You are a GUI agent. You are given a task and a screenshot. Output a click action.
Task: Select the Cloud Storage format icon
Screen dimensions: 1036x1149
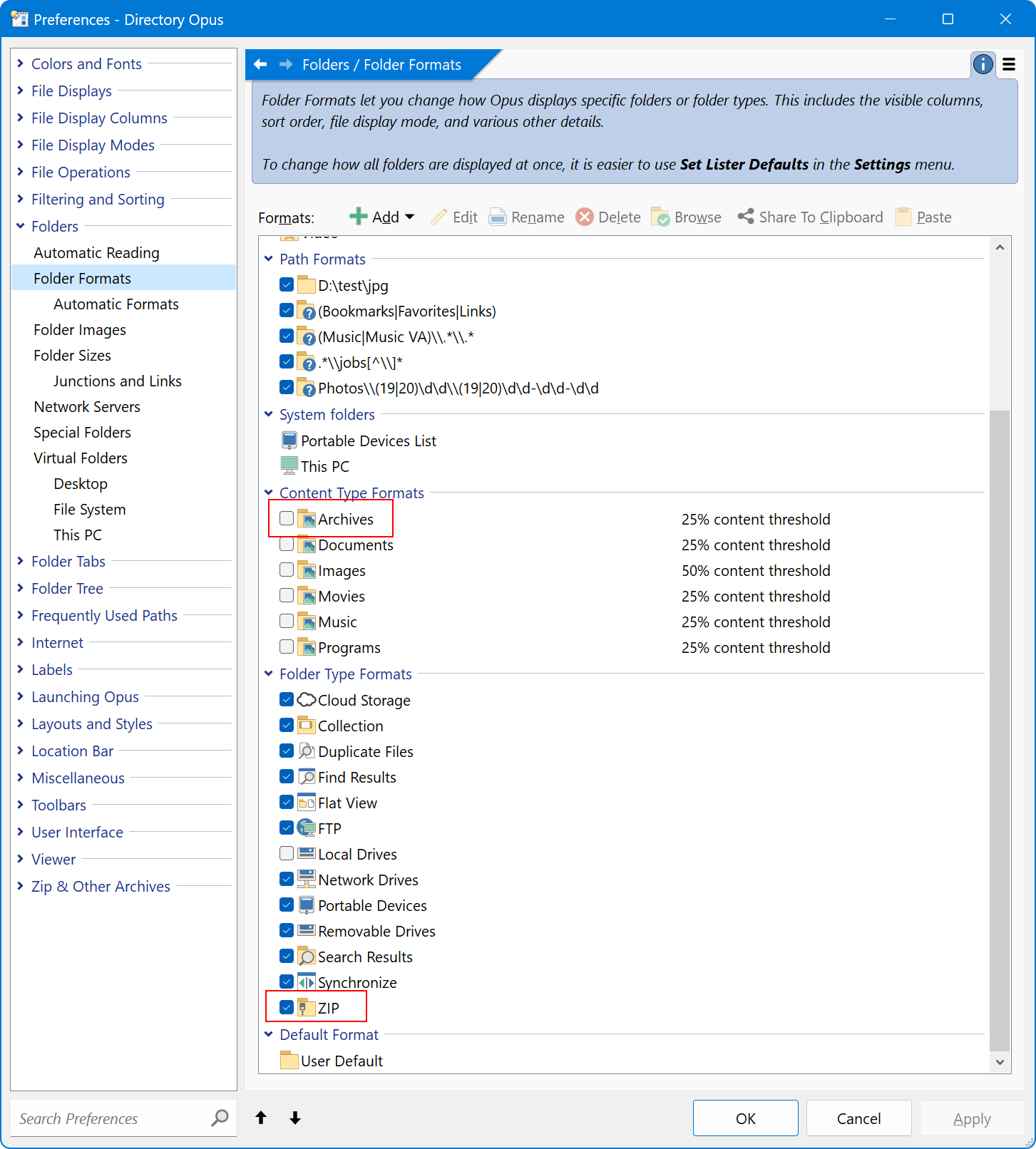coord(307,700)
